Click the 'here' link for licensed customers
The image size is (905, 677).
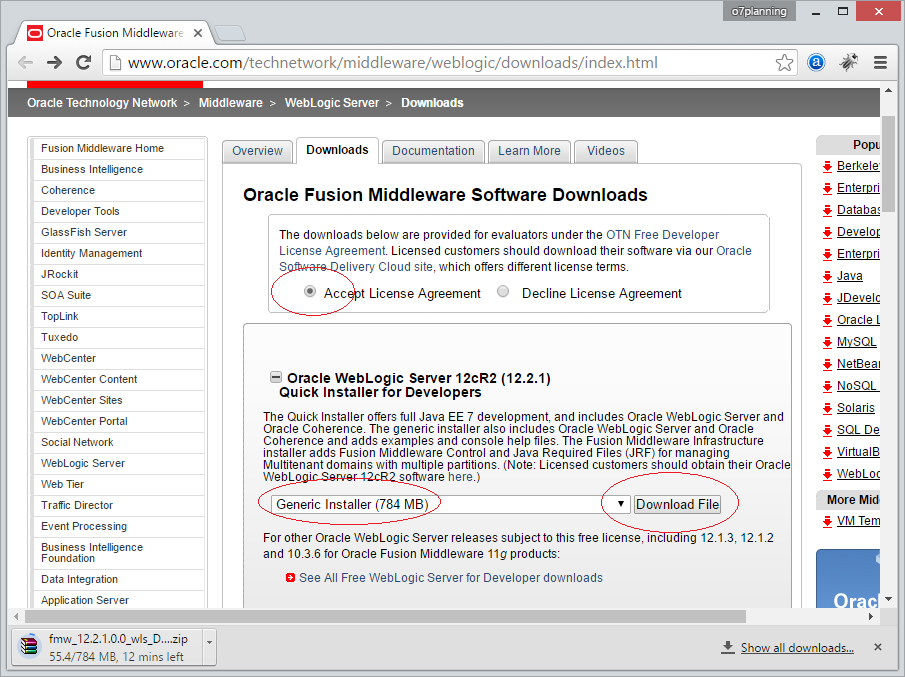tap(460, 477)
